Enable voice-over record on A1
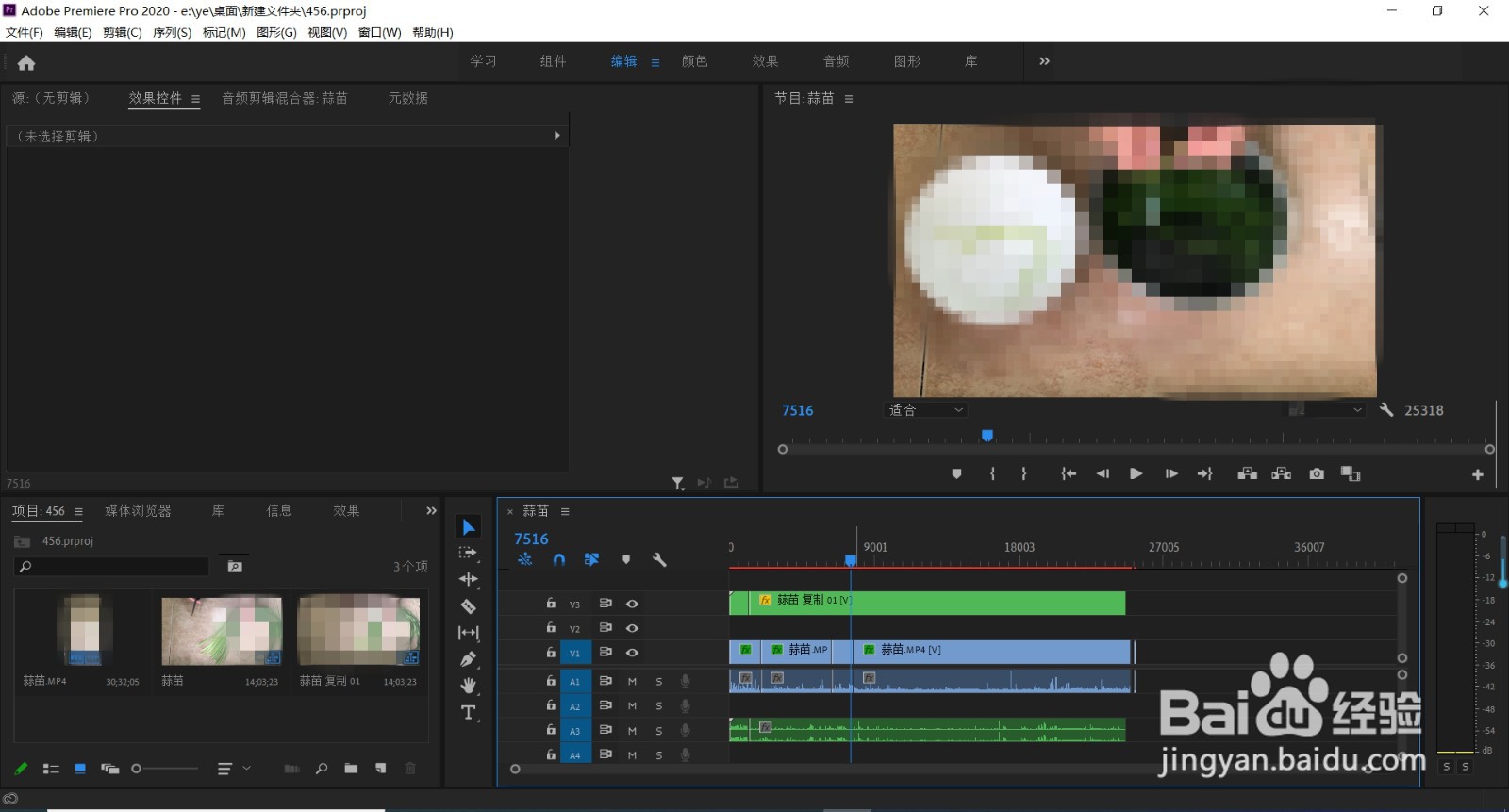The width and height of the screenshot is (1509, 812). click(x=686, y=681)
